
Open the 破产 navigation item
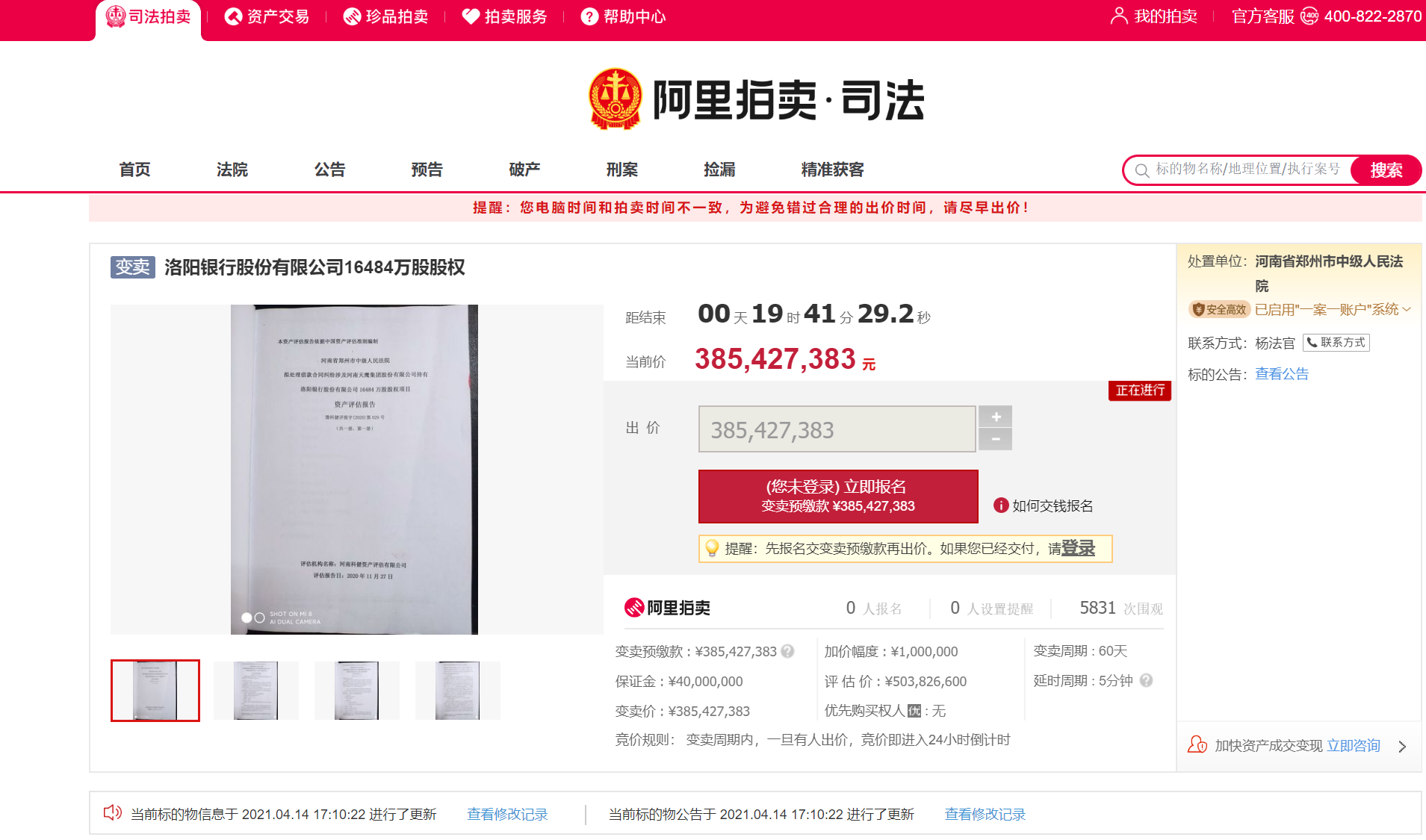click(524, 169)
